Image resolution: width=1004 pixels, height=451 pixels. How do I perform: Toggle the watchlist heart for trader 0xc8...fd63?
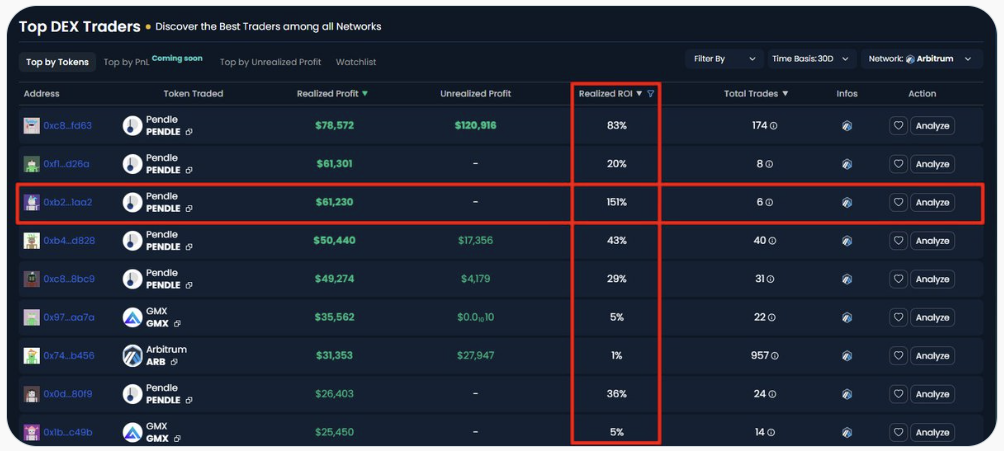pos(898,126)
